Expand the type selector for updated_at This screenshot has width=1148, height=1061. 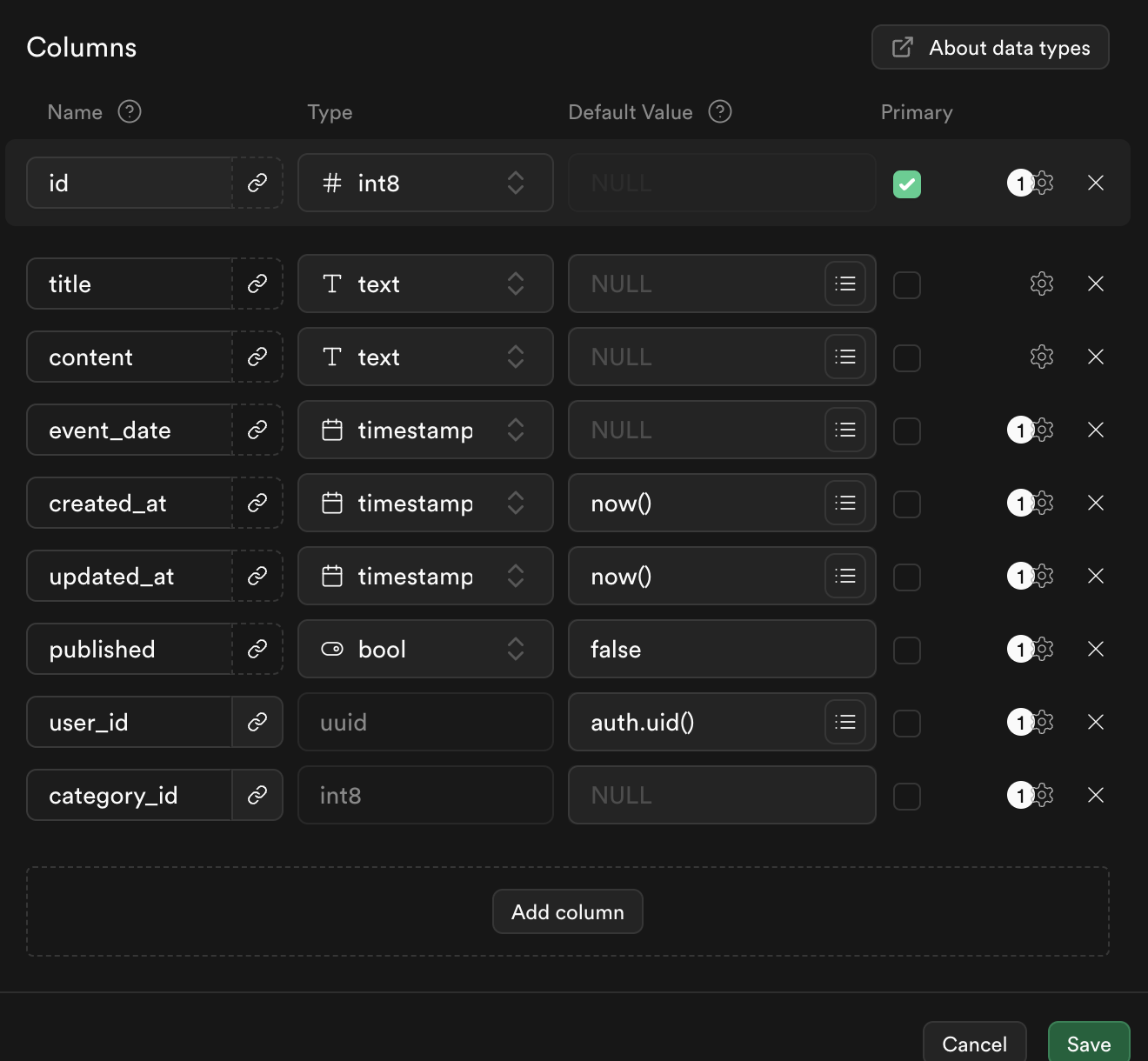[x=425, y=576]
